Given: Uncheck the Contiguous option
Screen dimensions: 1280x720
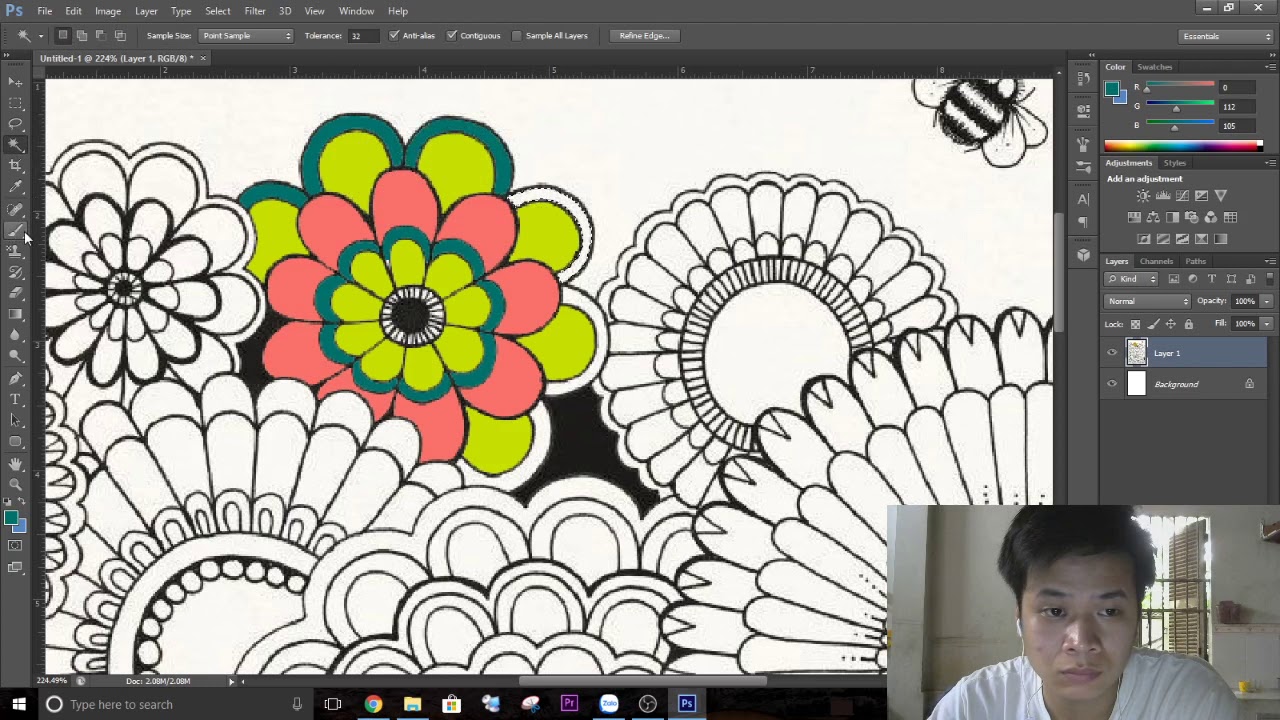Looking at the screenshot, I should coord(452,36).
